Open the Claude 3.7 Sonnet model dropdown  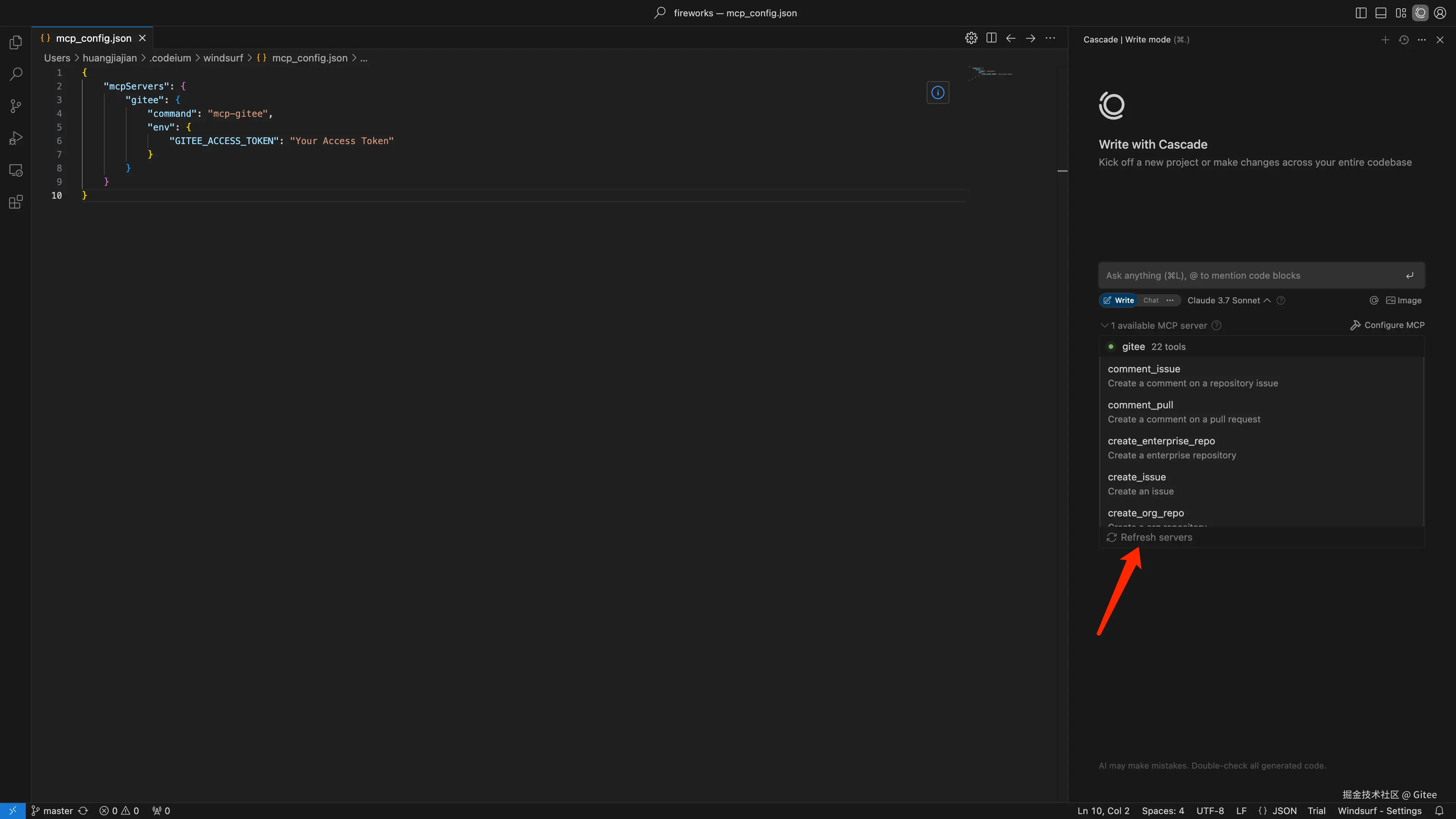tap(1228, 300)
